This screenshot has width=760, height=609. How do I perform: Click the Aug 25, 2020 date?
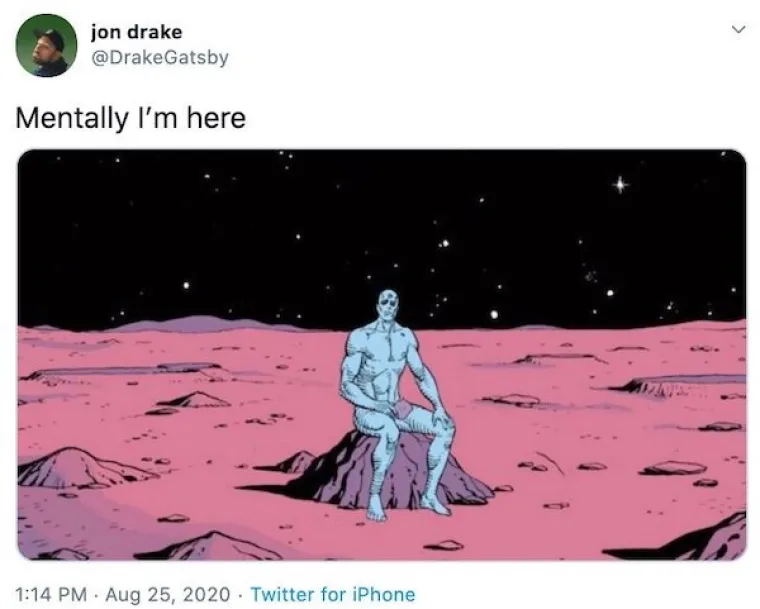point(167,594)
